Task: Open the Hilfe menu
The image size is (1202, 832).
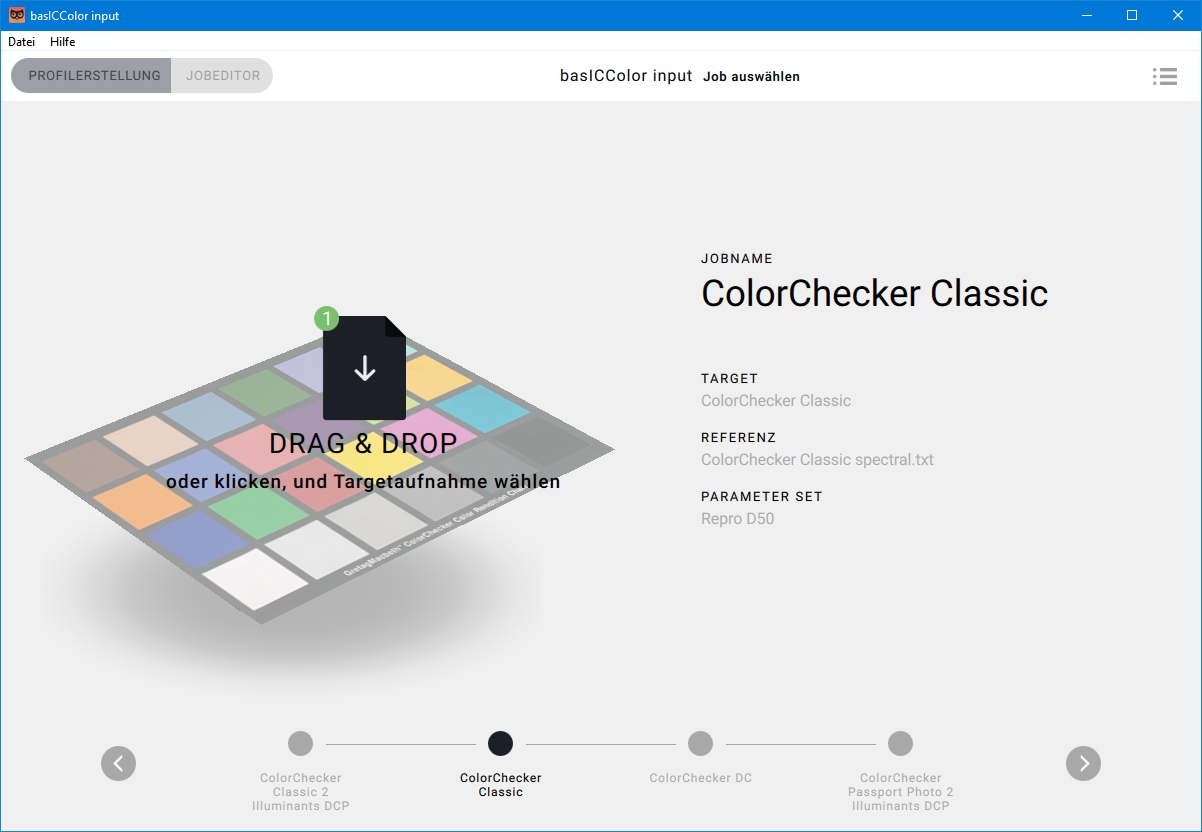Action: 62,42
